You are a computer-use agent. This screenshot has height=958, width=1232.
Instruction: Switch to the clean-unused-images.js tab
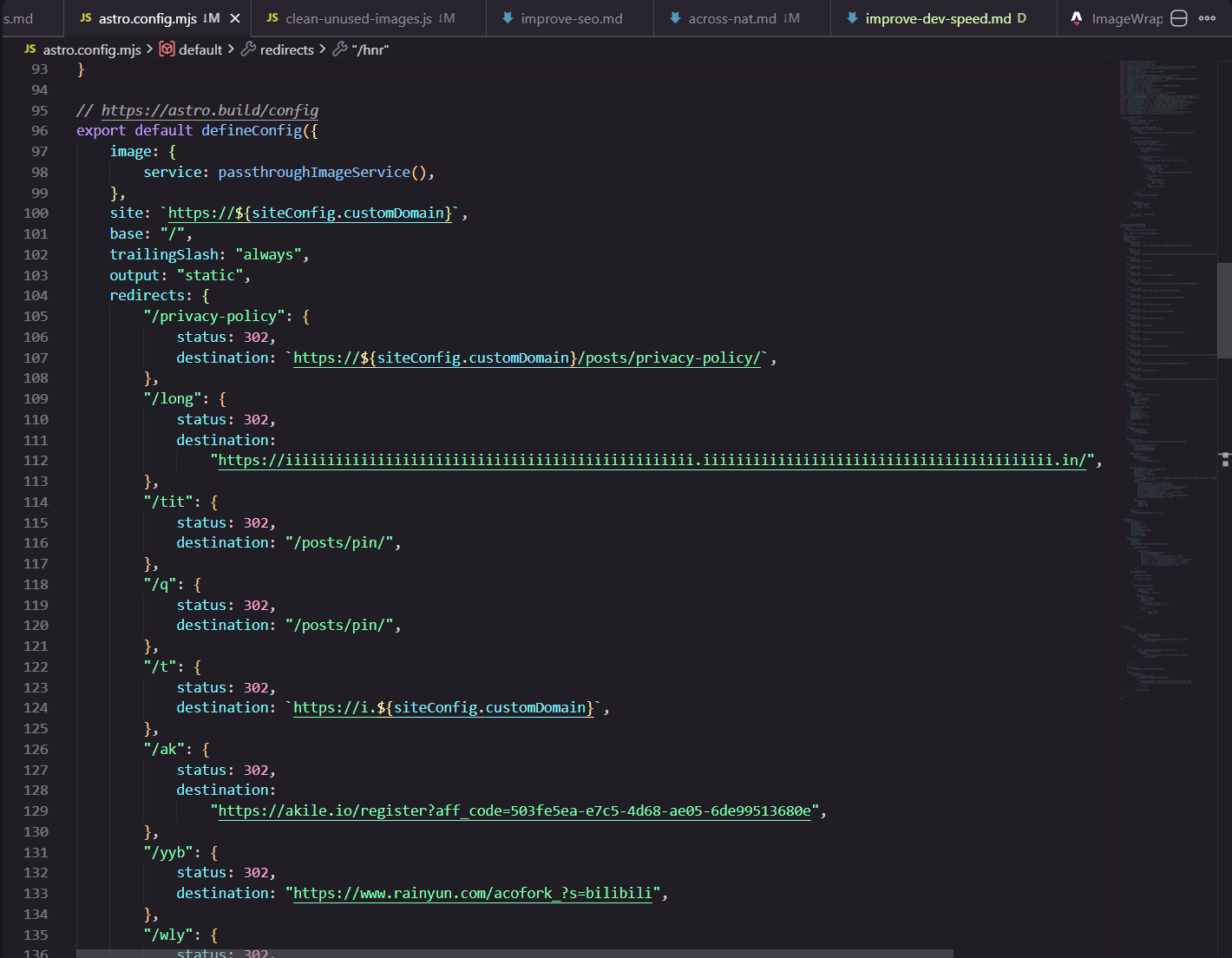pyautogui.click(x=357, y=18)
